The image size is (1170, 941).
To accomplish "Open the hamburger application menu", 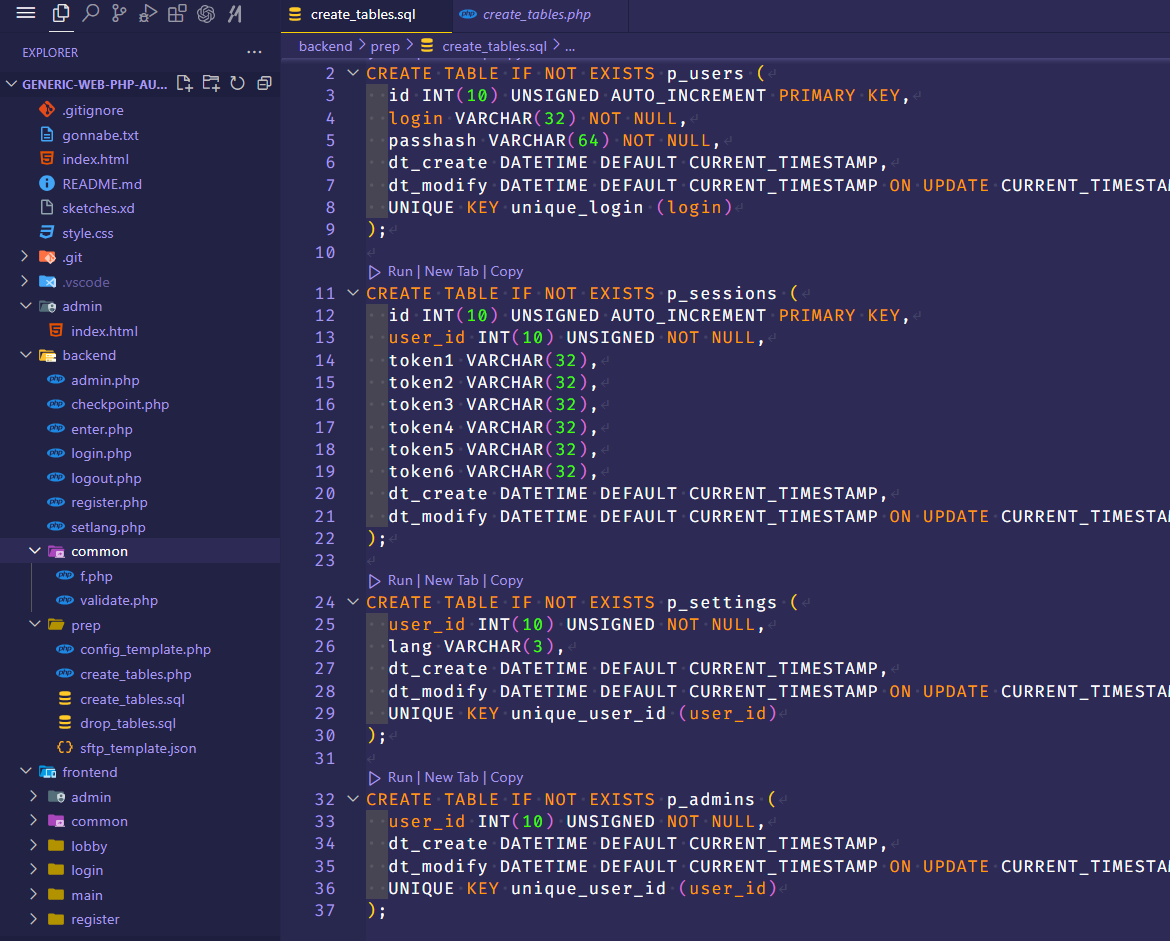I will tap(26, 13).
